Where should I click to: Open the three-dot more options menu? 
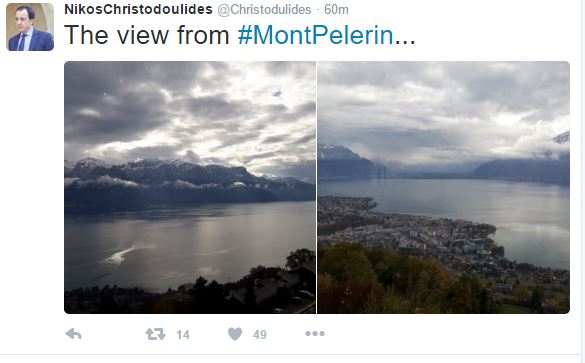pos(315,333)
